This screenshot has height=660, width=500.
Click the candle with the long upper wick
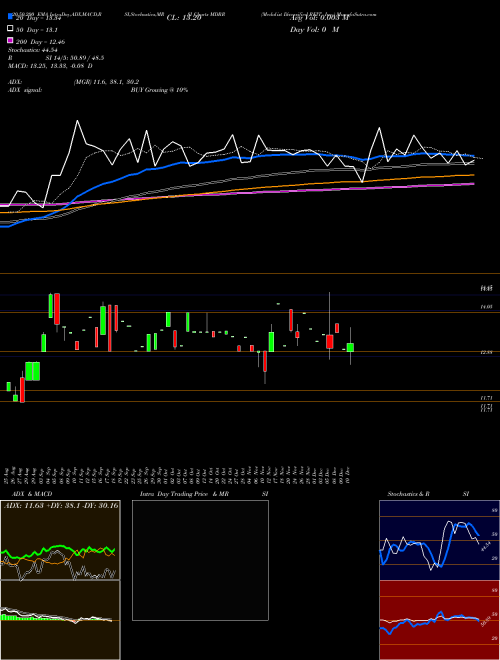click(330, 341)
